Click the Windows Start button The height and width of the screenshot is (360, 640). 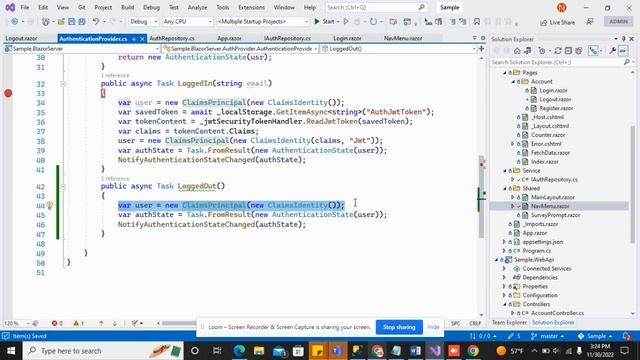click(x=11, y=351)
